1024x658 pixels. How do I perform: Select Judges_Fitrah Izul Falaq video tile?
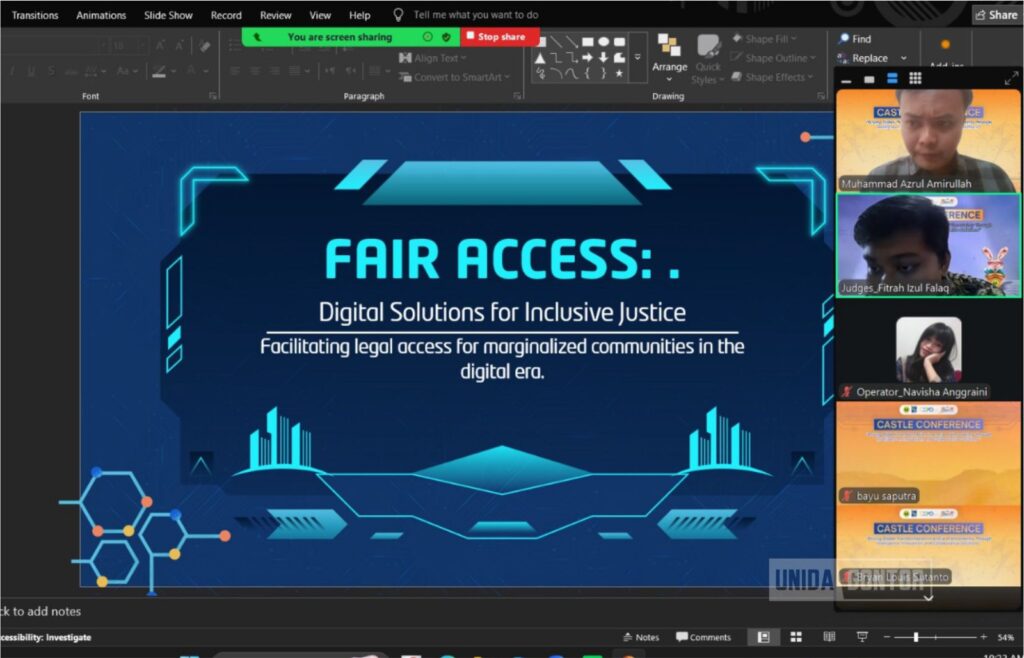tap(928, 245)
